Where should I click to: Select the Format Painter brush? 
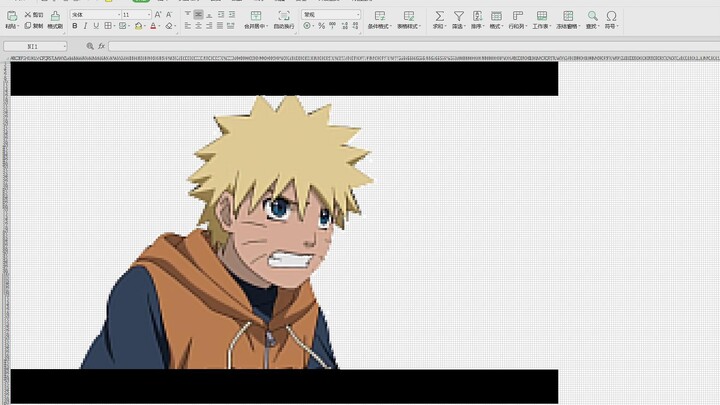(55, 17)
